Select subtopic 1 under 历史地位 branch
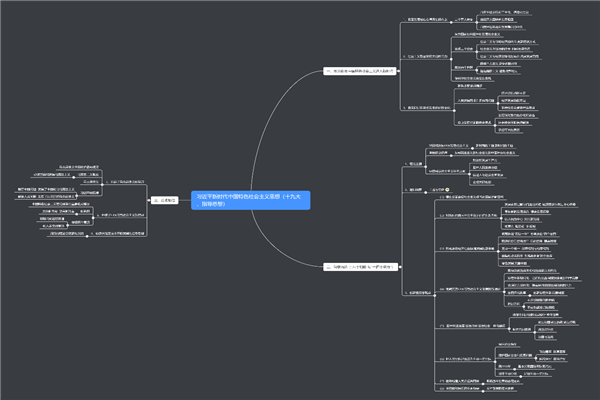 125,181
